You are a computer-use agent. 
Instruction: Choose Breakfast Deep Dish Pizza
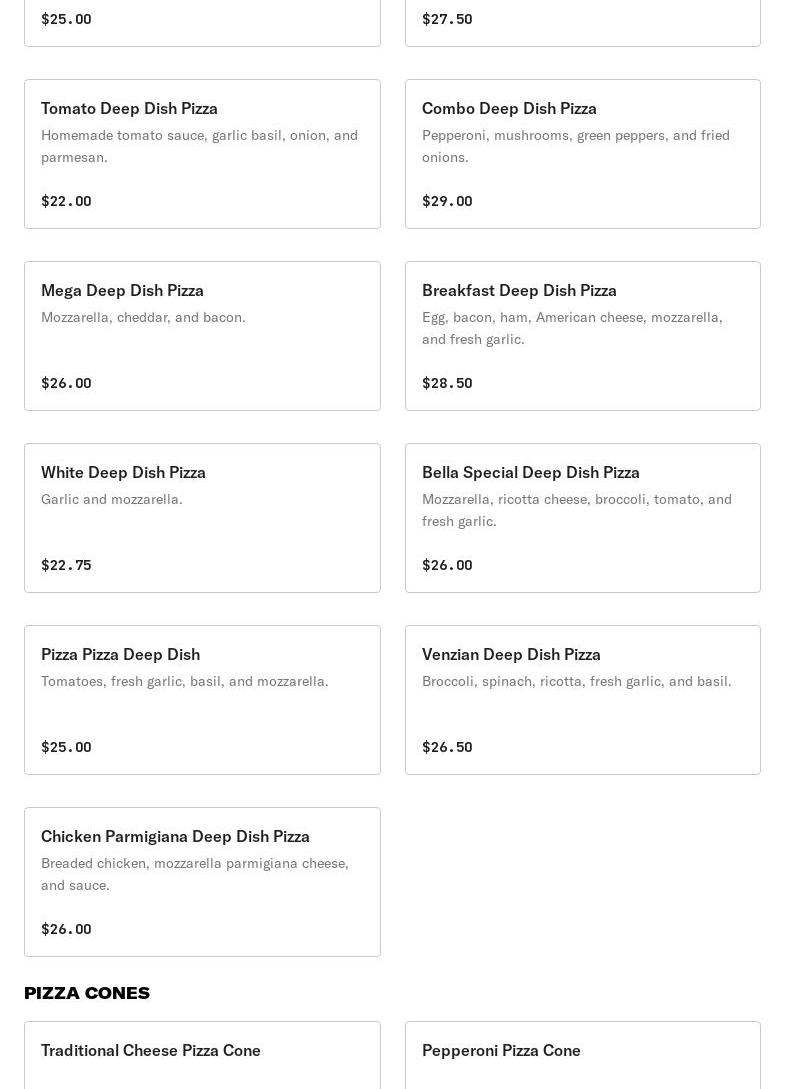(582, 336)
